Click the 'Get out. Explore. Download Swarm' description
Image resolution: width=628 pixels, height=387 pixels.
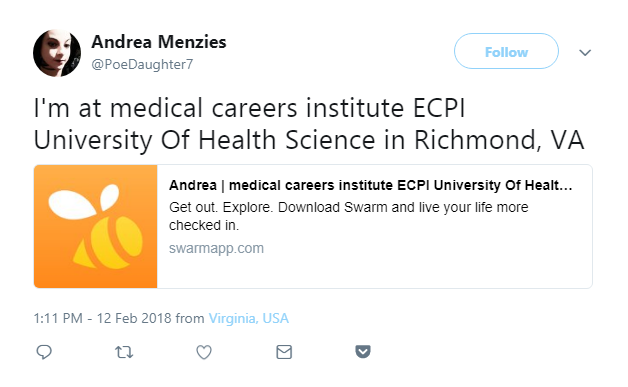click(x=348, y=216)
